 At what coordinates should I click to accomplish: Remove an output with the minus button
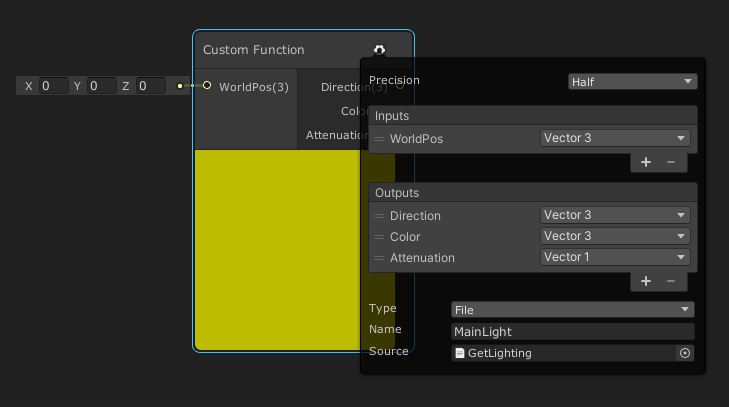coord(670,281)
